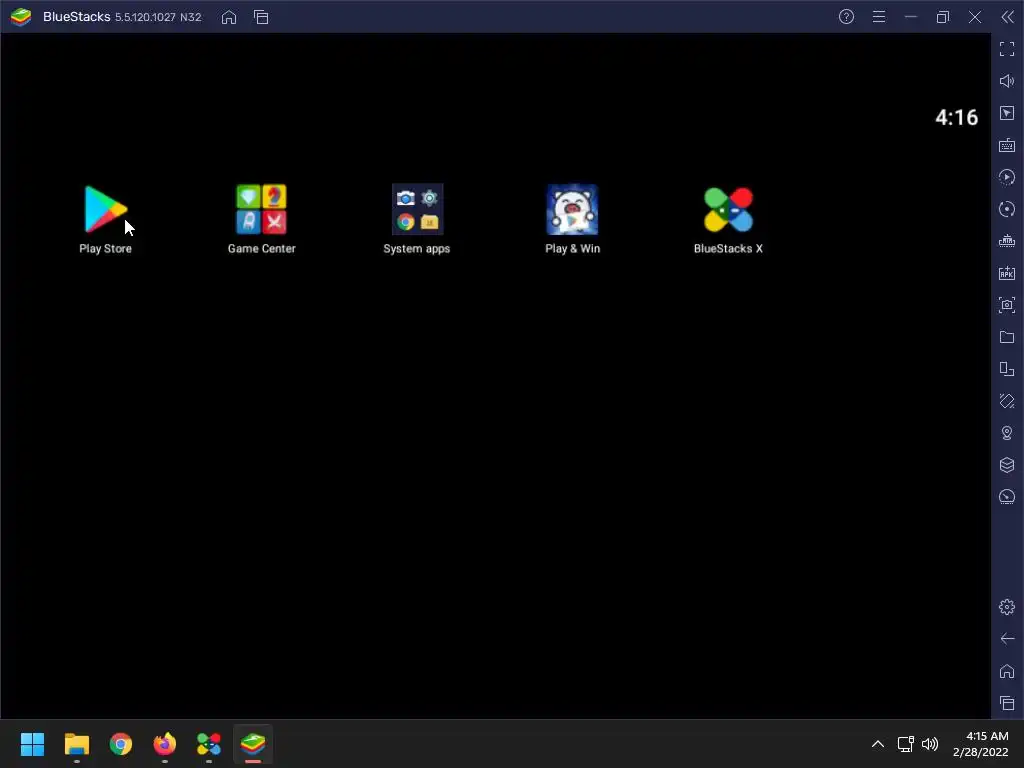Open Firefox from the taskbar

point(165,744)
